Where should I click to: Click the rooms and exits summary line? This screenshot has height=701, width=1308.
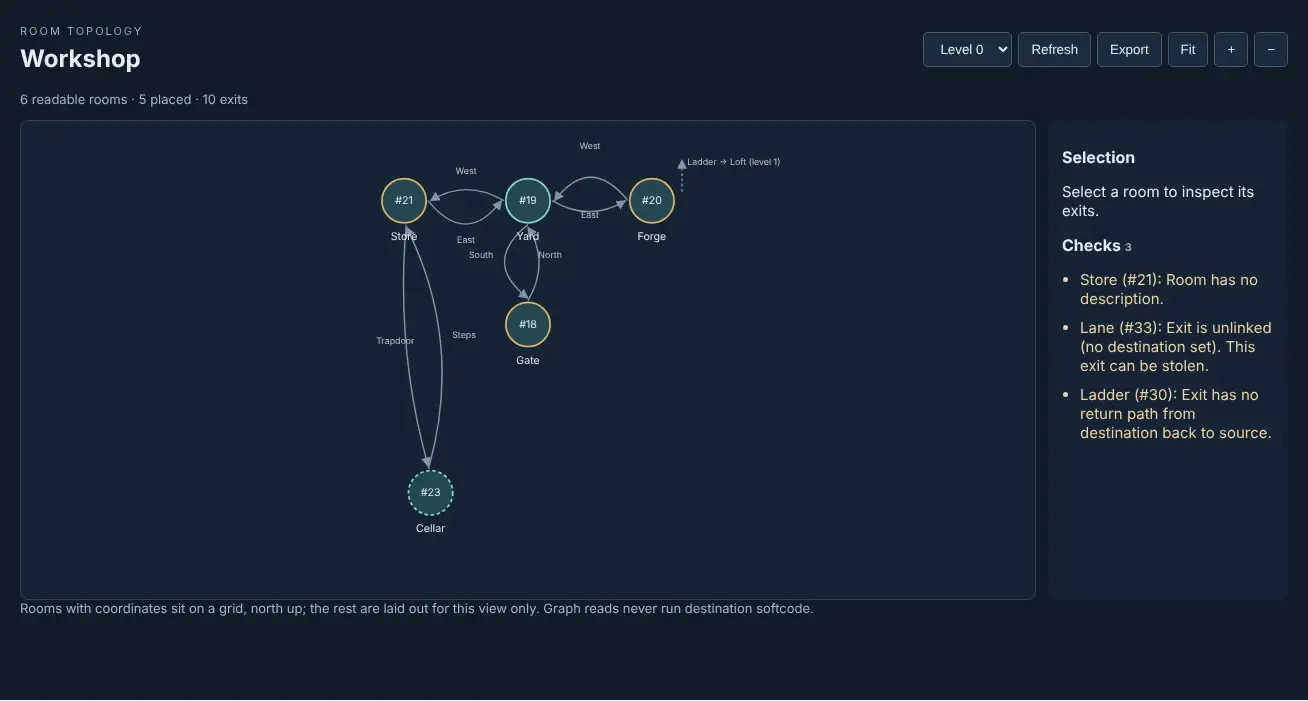[134, 100]
